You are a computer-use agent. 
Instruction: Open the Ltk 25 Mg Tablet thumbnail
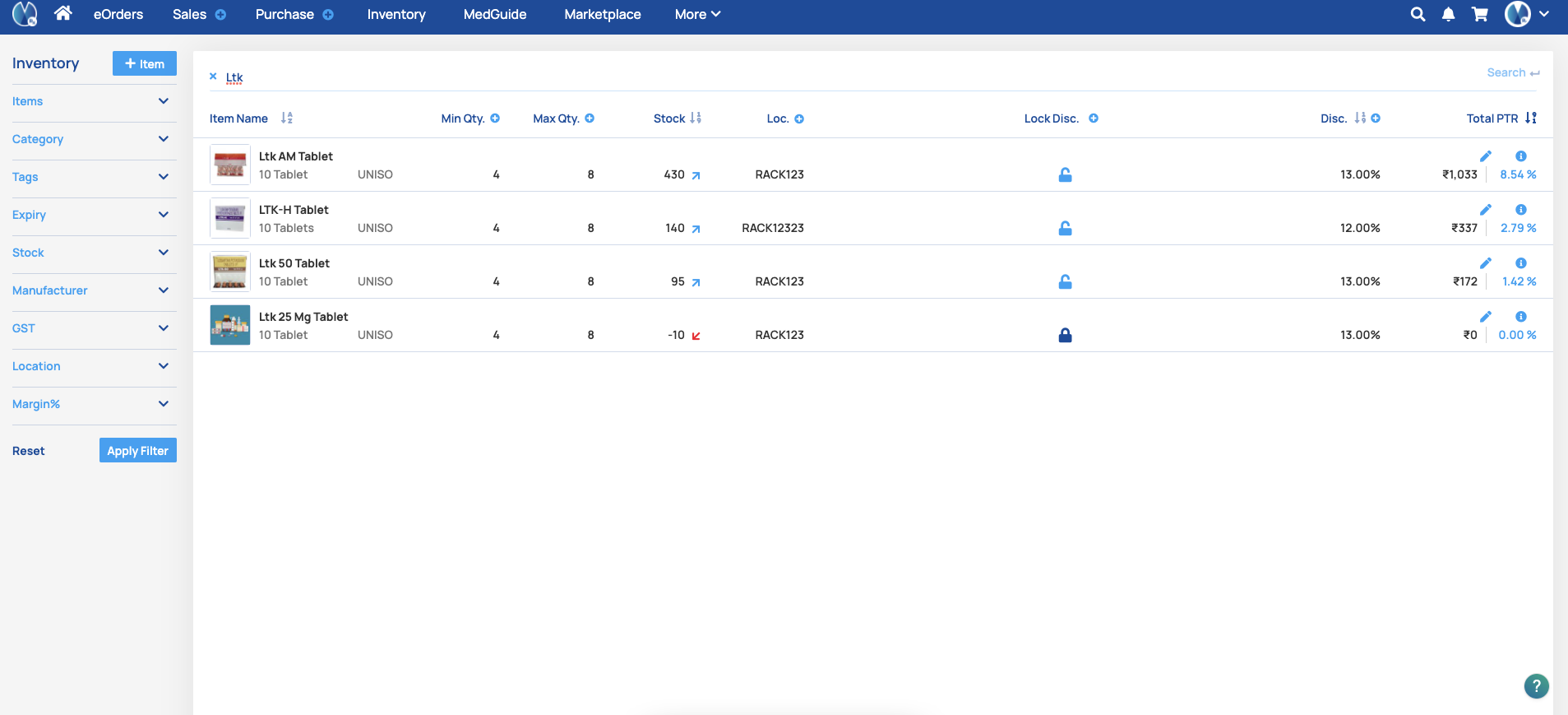(230, 325)
